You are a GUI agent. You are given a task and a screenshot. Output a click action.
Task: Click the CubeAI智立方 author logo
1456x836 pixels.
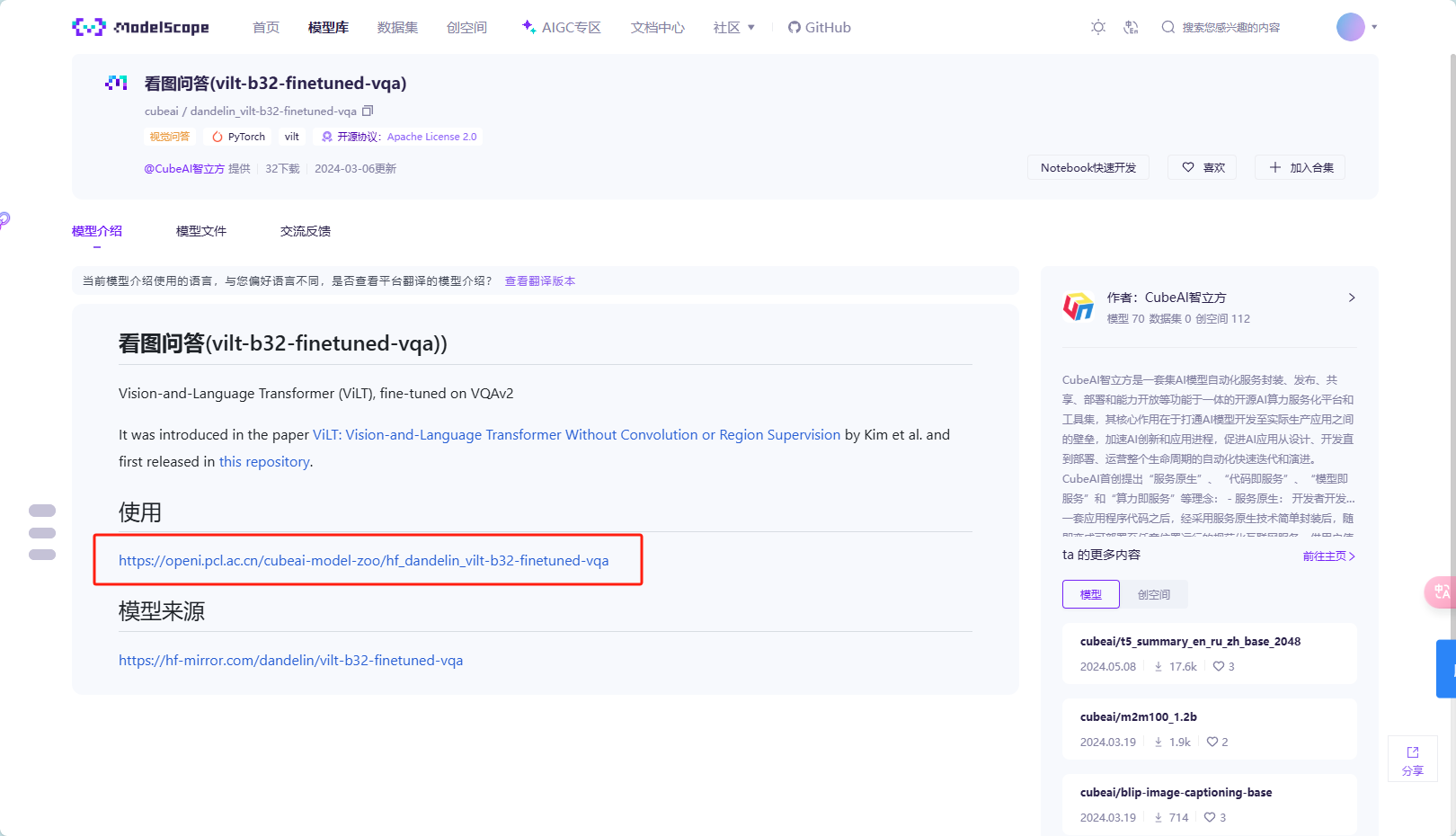1079,307
